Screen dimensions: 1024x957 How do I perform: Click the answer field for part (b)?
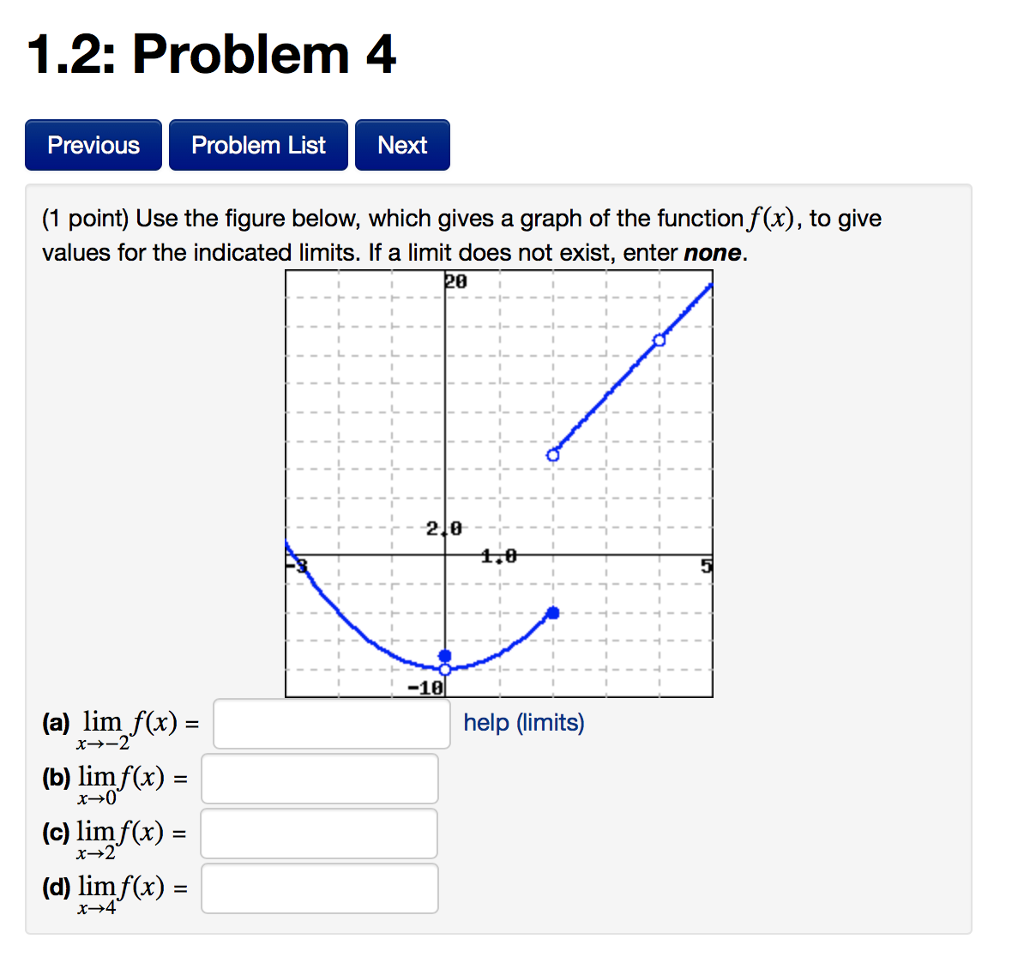tap(318, 779)
